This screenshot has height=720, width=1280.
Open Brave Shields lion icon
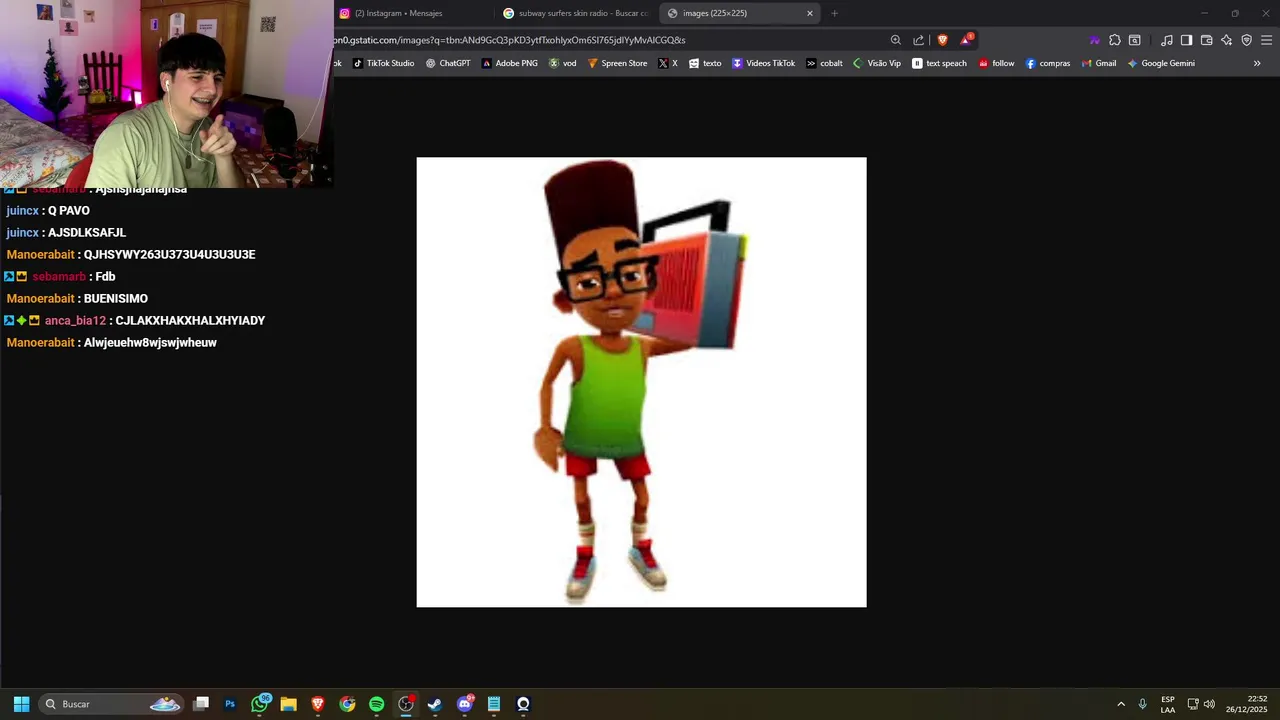(942, 40)
